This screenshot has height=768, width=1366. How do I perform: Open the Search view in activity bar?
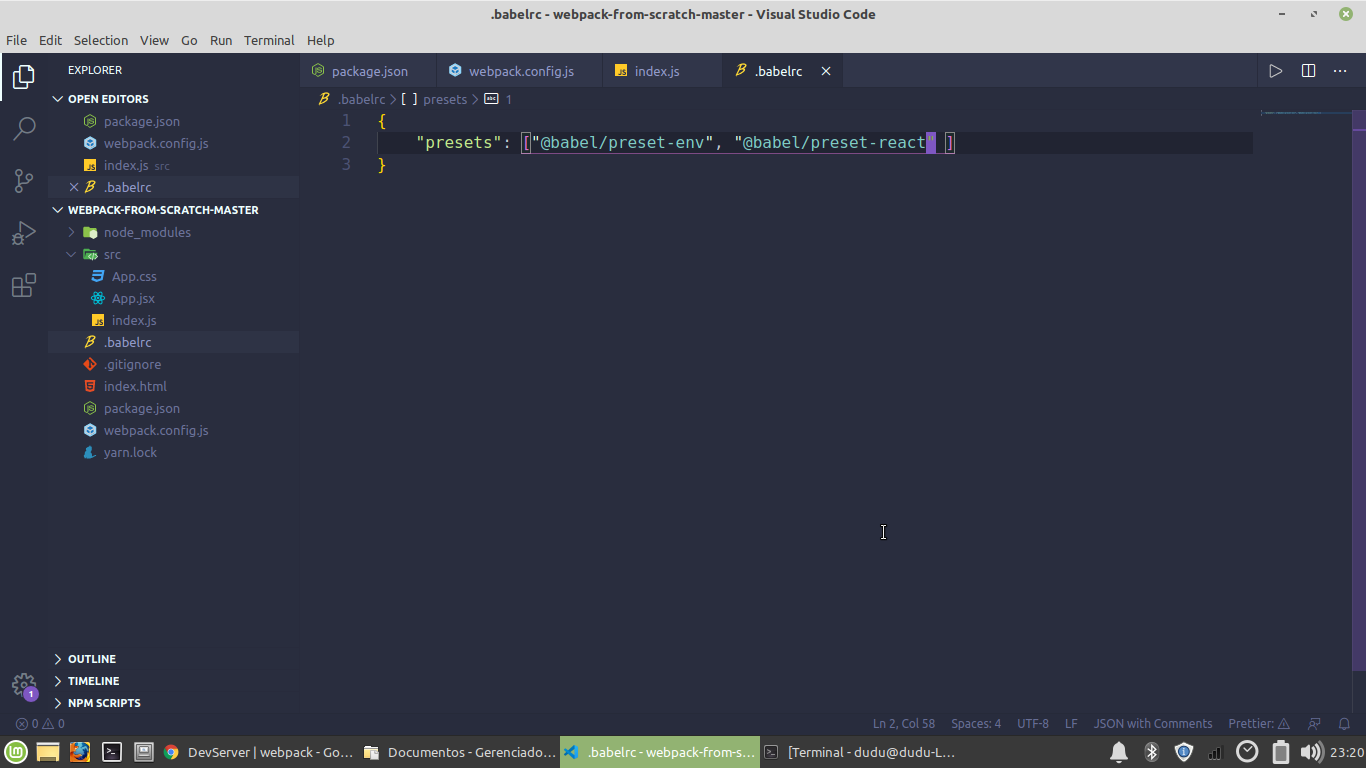24,128
